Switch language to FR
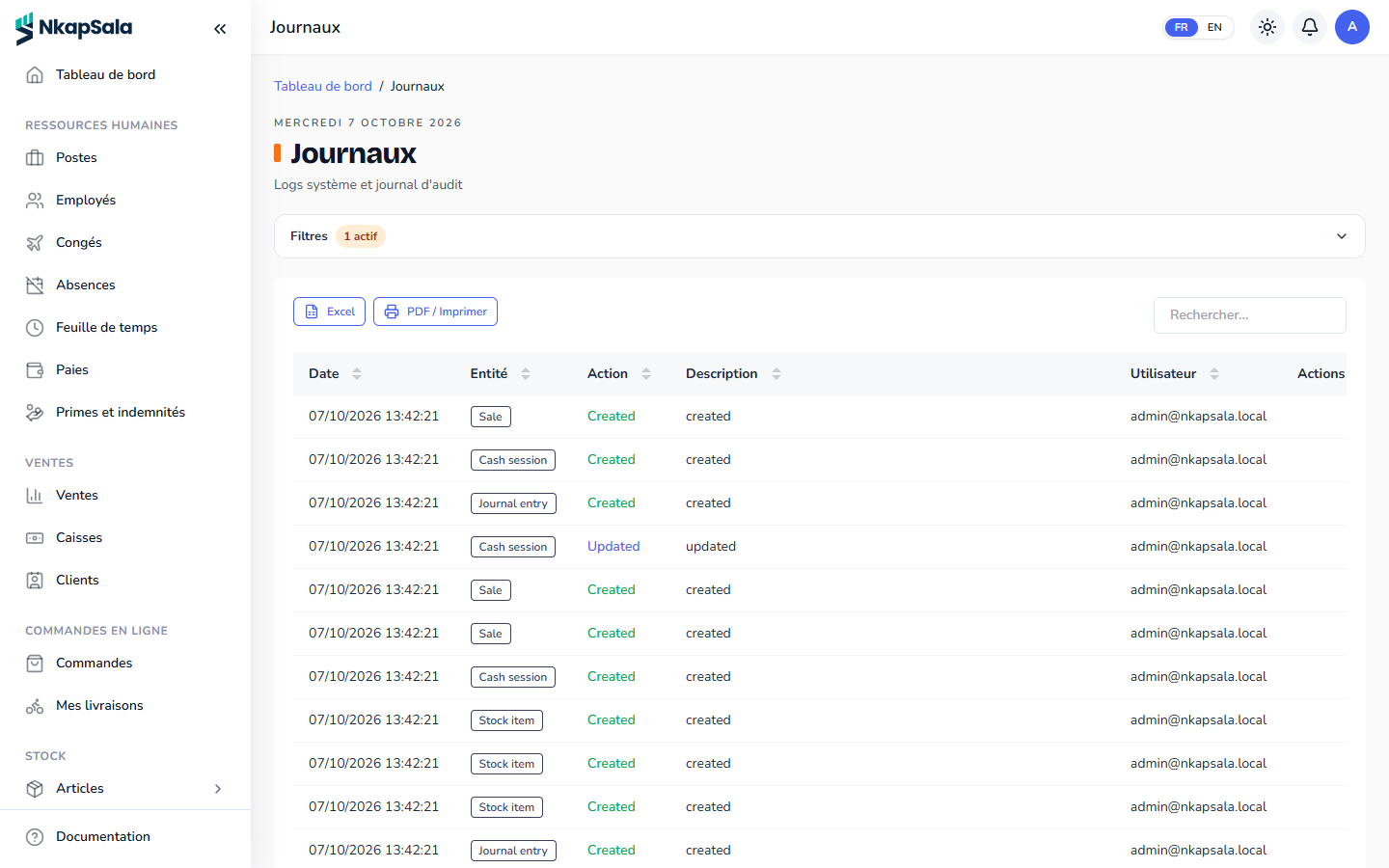The width and height of the screenshot is (1389, 868). [x=1182, y=27]
